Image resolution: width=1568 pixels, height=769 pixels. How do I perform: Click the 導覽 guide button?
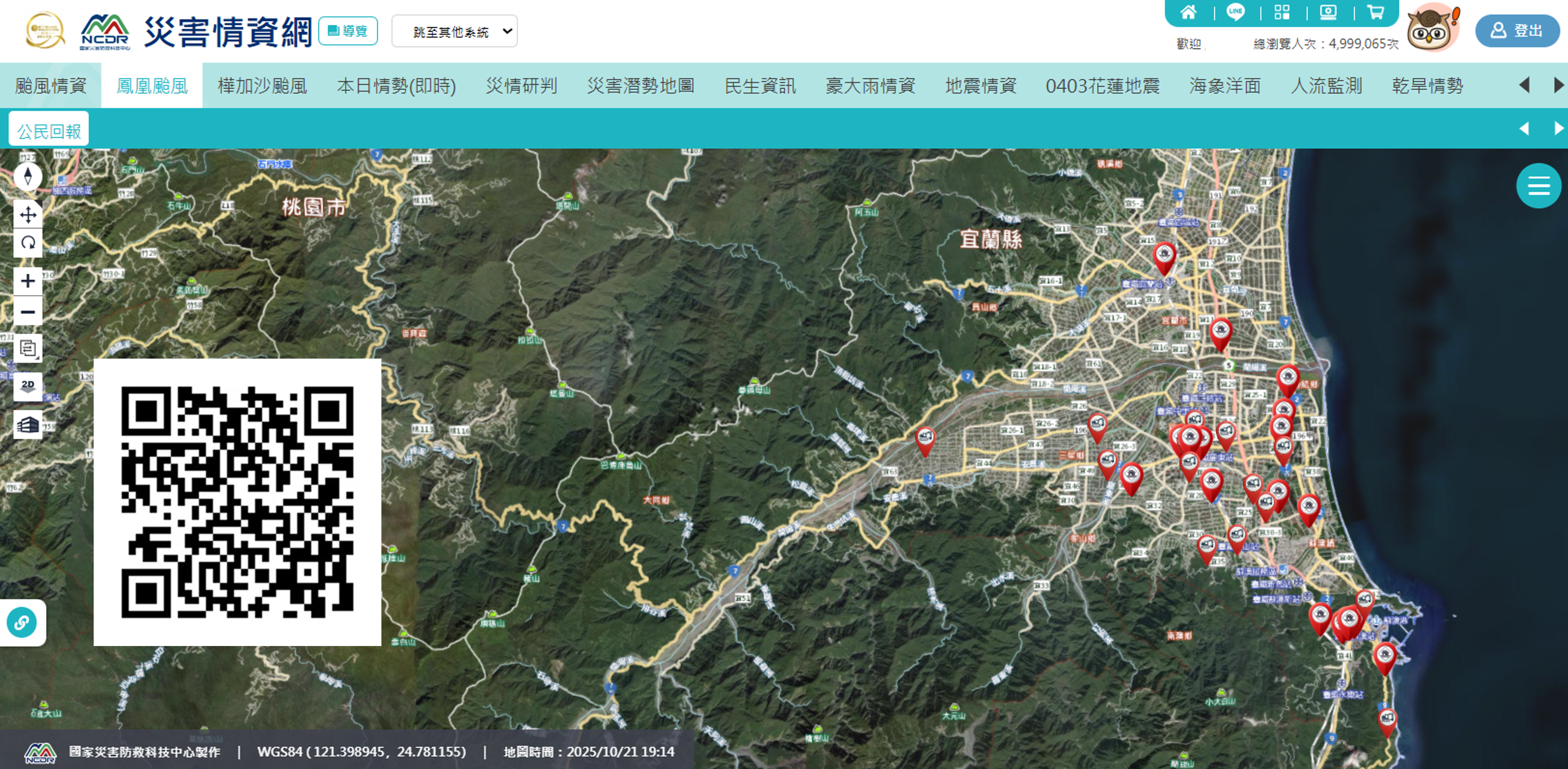click(x=348, y=31)
